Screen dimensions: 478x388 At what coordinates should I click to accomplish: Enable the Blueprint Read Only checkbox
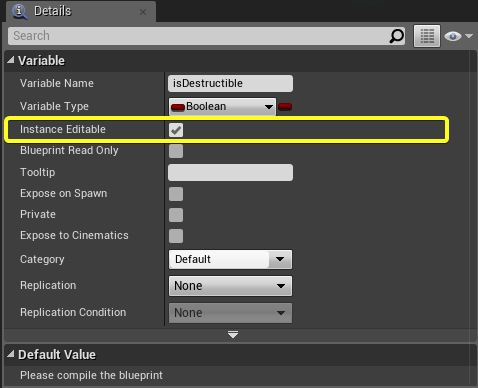176,151
